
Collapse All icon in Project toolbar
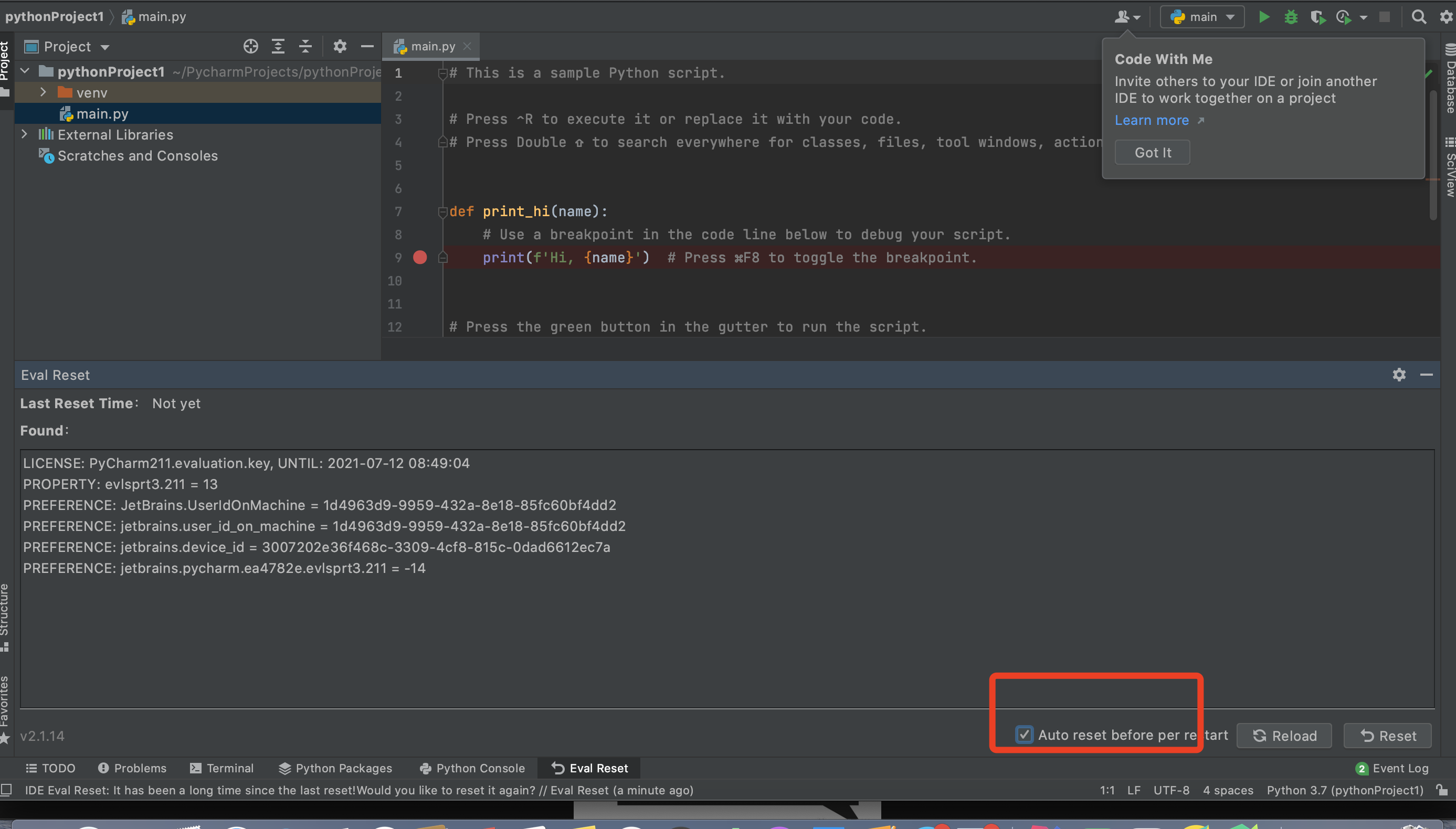305,46
